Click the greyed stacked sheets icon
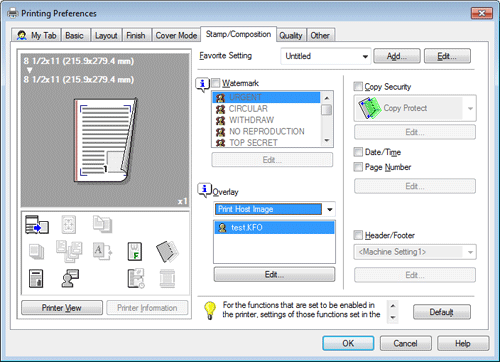 click(36, 251)
